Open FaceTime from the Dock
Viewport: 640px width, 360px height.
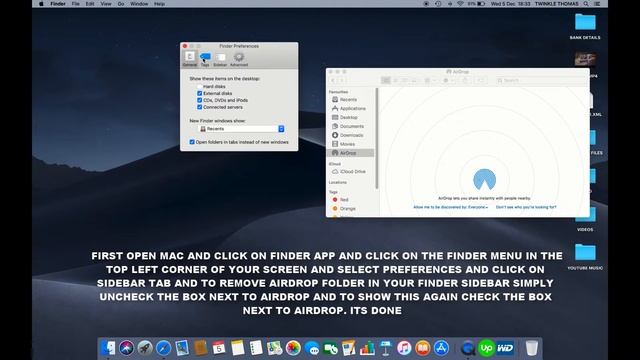(x=330, y=348)
